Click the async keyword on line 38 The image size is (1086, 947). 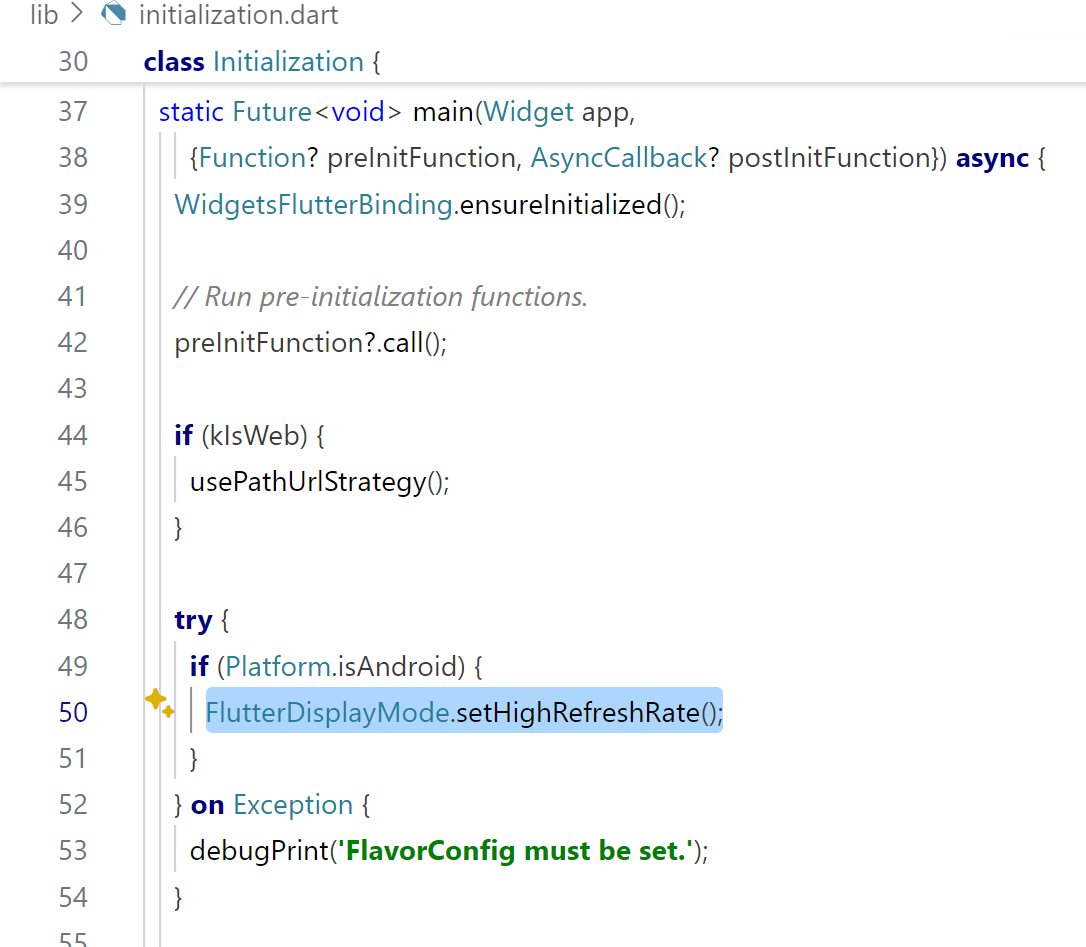(992, 158)
